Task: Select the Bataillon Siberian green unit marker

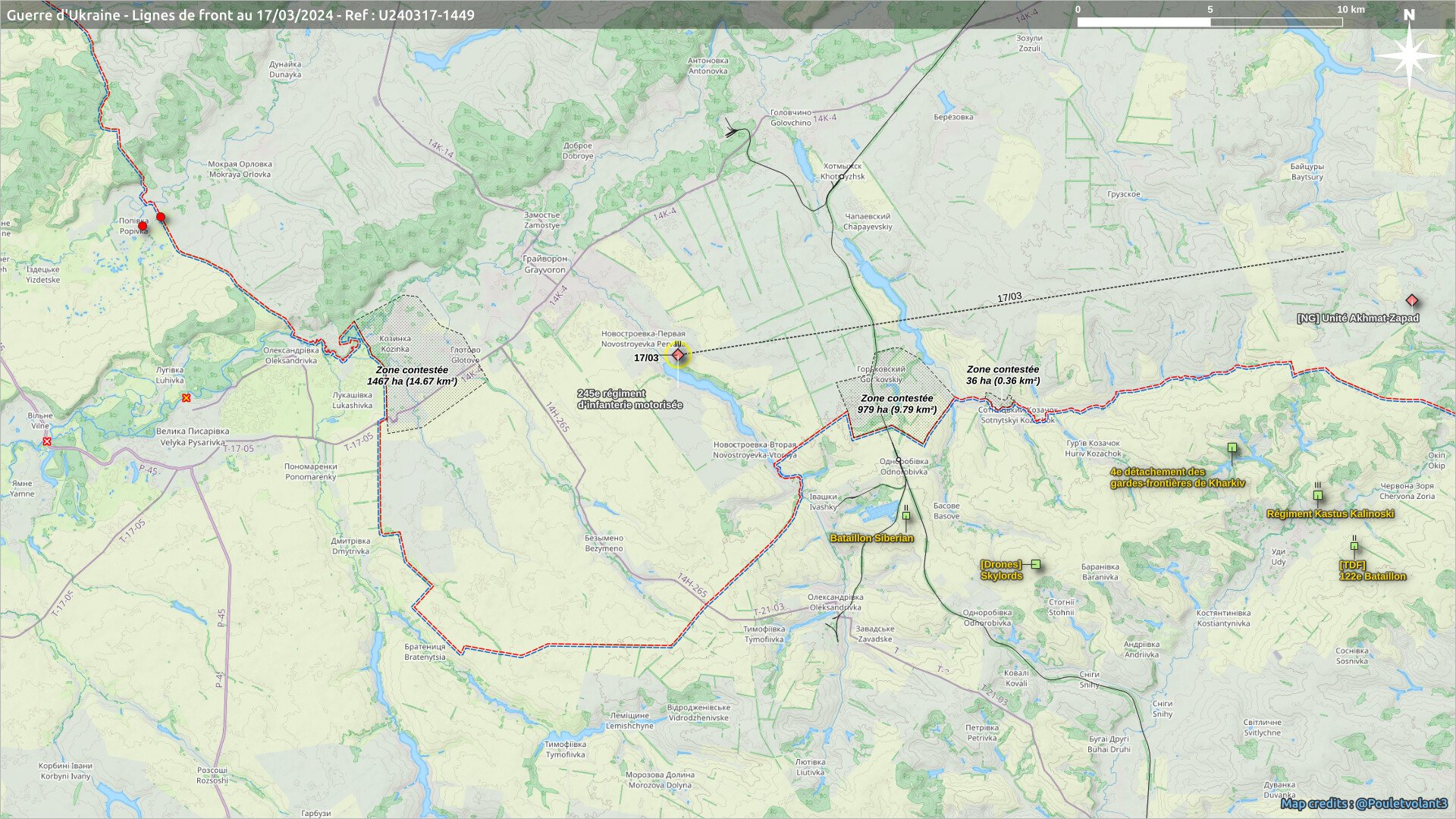Action: click(905, 516)
